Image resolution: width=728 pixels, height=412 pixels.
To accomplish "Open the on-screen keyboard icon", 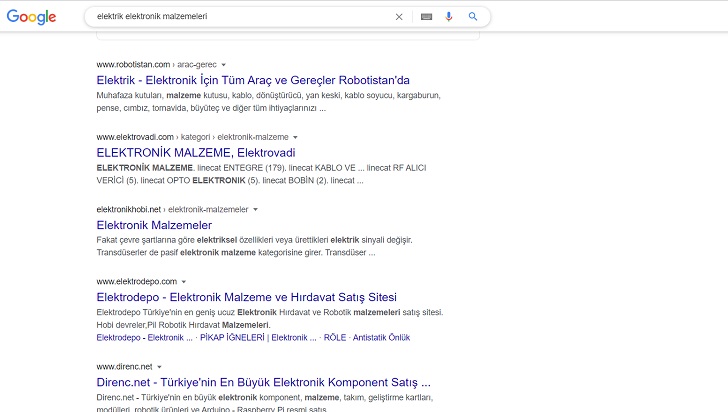I will 426,17.
